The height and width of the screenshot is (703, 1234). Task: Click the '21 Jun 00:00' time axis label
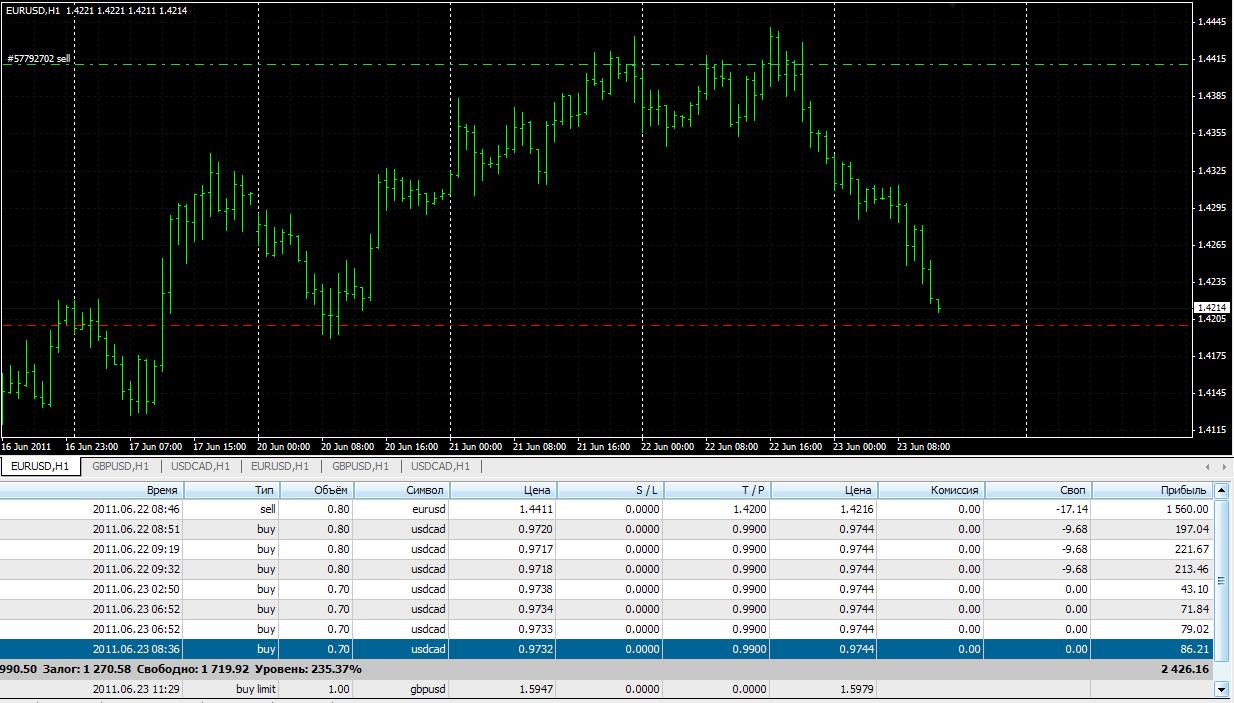476,447
